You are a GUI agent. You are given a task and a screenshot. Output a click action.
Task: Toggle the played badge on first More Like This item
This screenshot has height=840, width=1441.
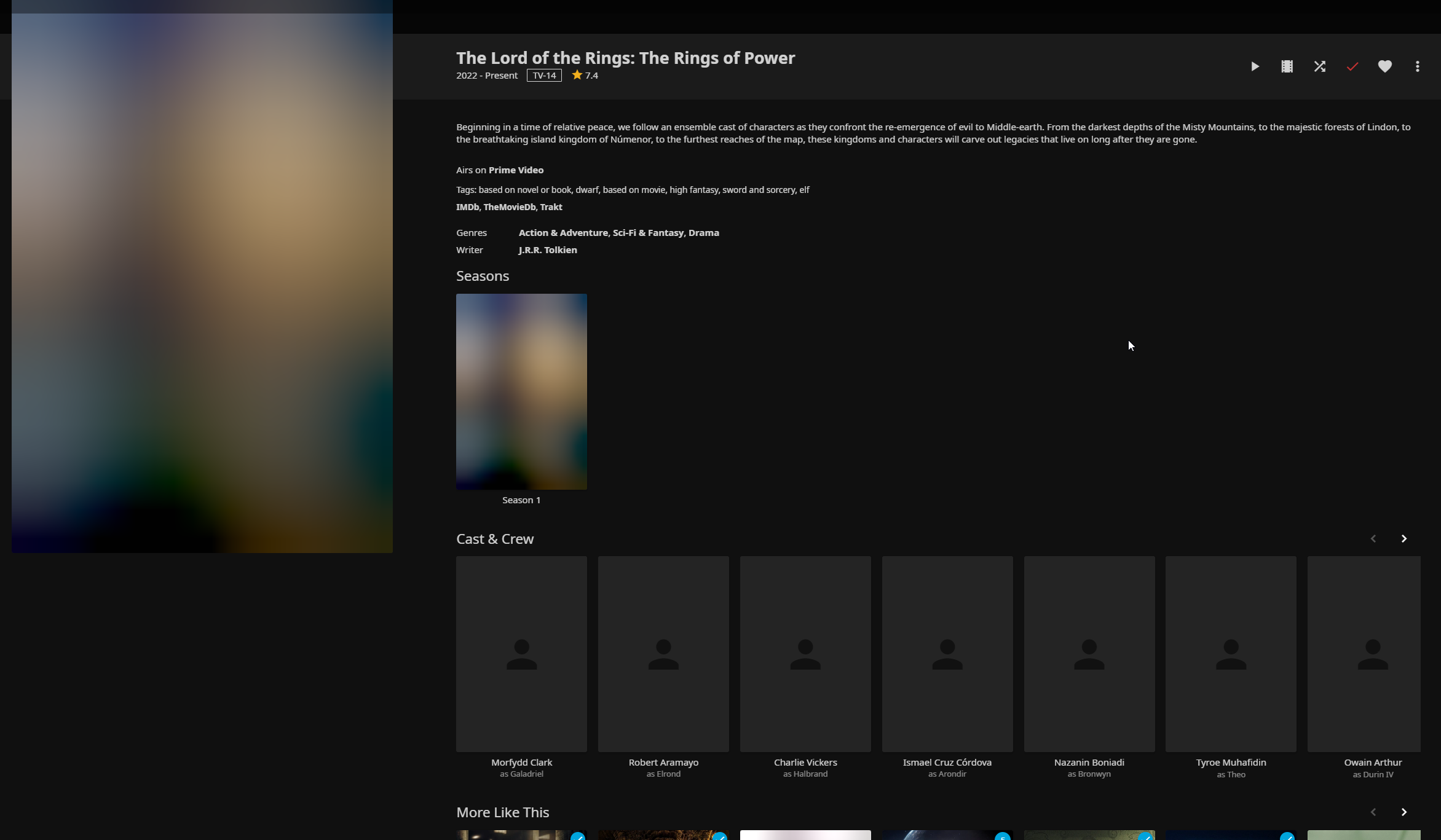pyautogui.click(x=578, y=836)
